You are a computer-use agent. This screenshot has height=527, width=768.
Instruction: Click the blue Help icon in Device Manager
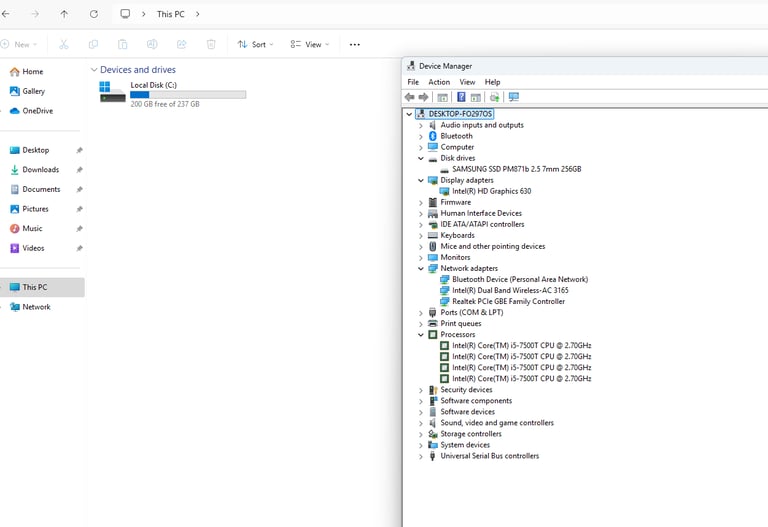coord(461,97)
